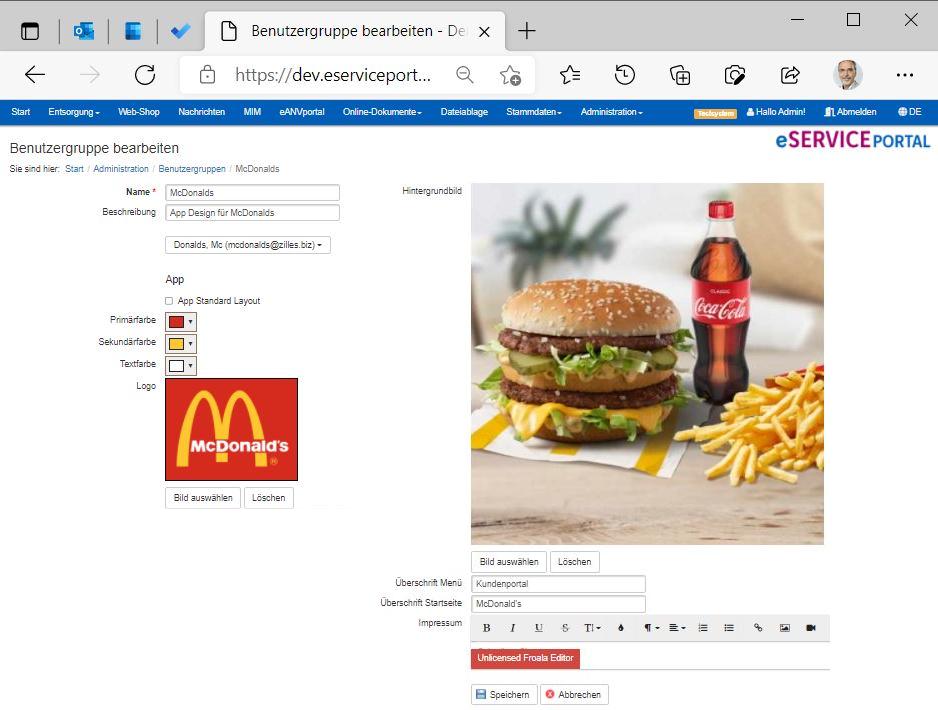The width and height of the screenshot is (938, 710).
Task: Expand the Online-Dokumente menu
Action: 382,112
